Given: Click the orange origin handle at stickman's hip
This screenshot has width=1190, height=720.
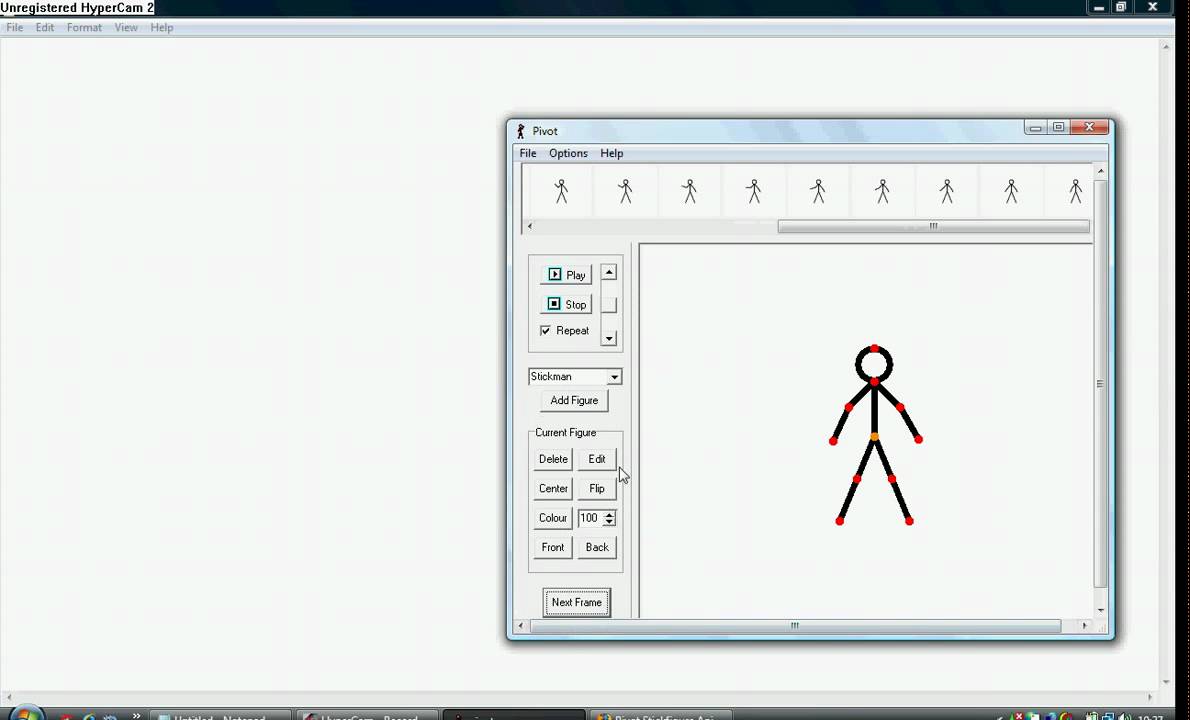Looking at the screenshot, I should [874, 437].
